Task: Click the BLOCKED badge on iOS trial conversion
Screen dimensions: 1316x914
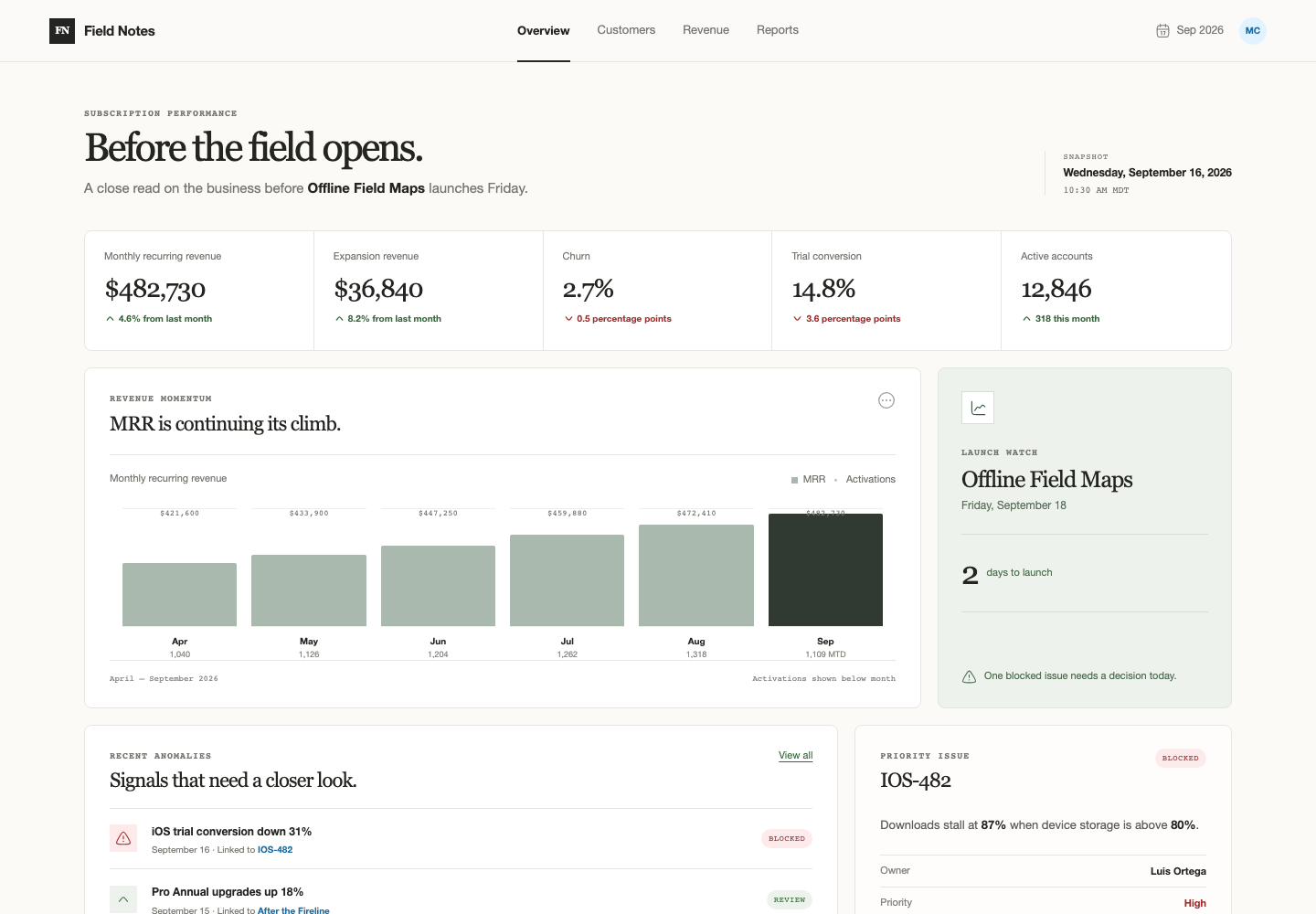Action: [x=787, y=839]
